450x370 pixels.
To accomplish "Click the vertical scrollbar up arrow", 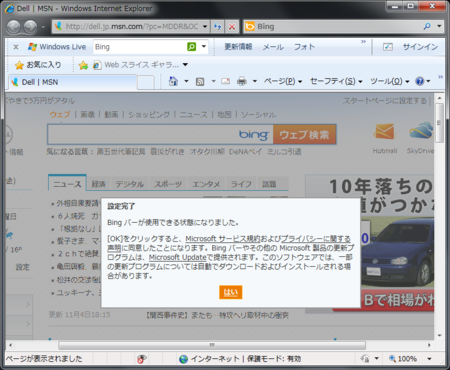I will point(439,98).
